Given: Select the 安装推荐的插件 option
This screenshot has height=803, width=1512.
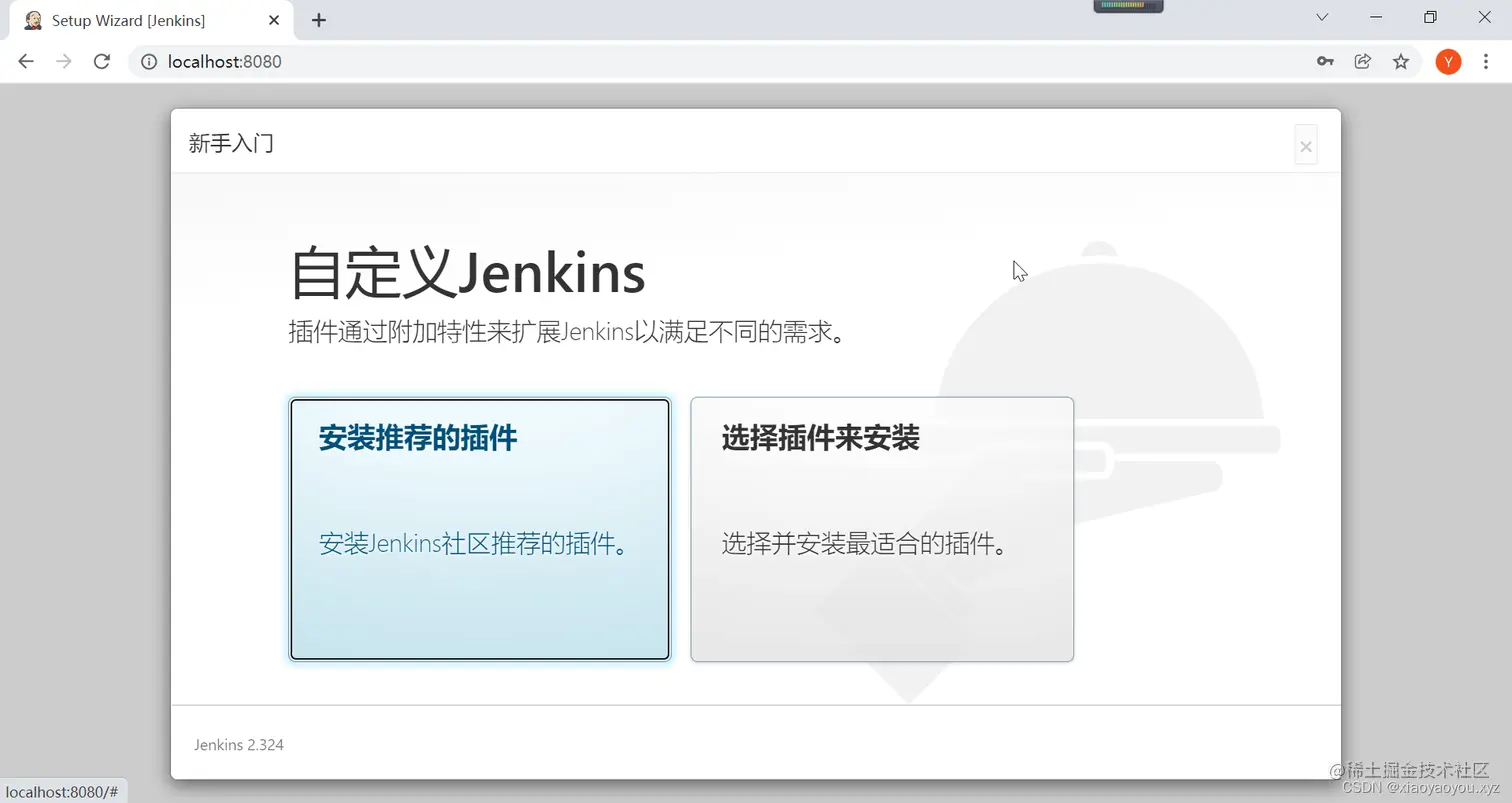Looking at the screenshot, I should point(479,529).
